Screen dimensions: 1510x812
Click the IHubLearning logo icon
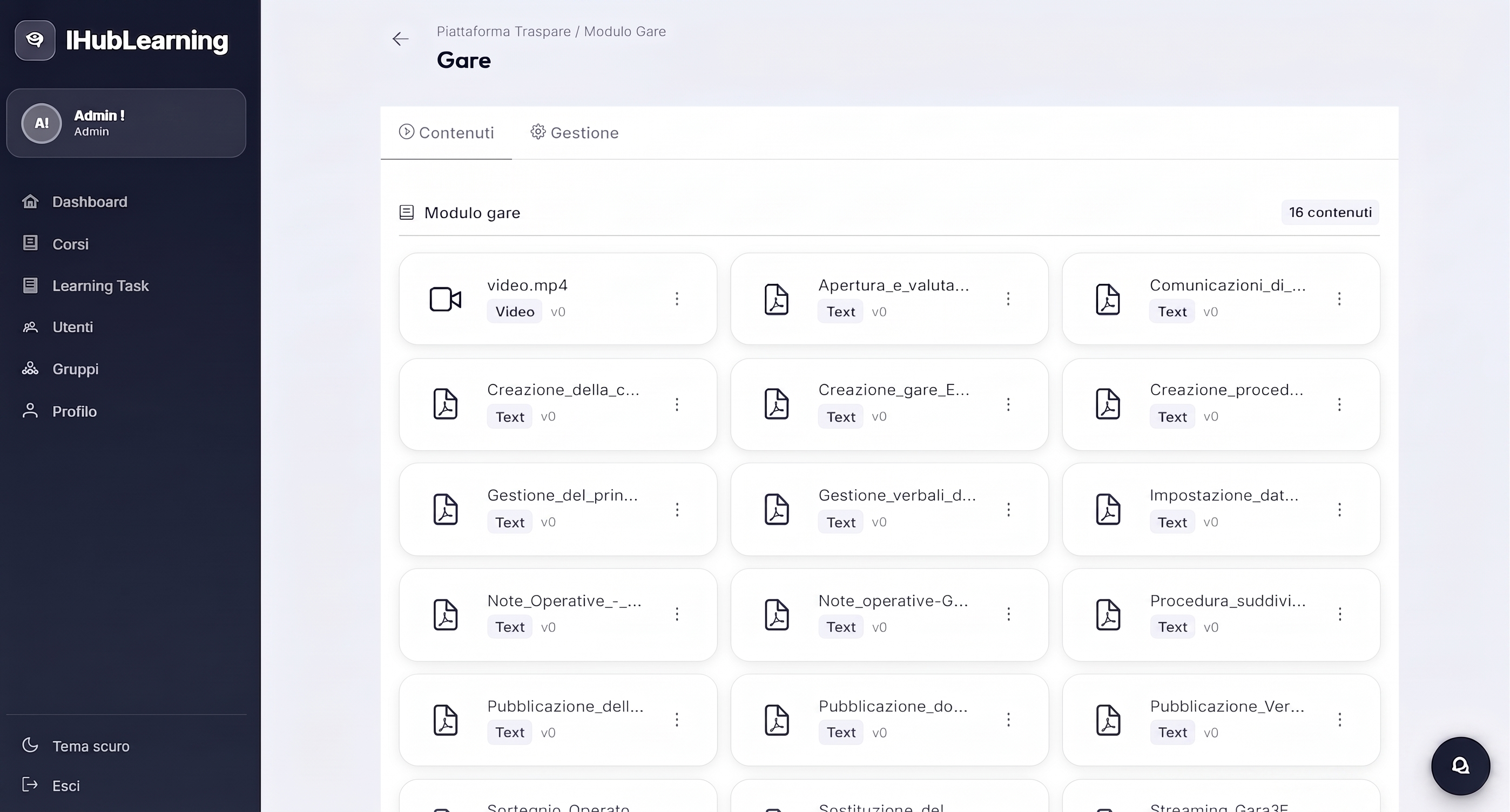tap(35, 40)
